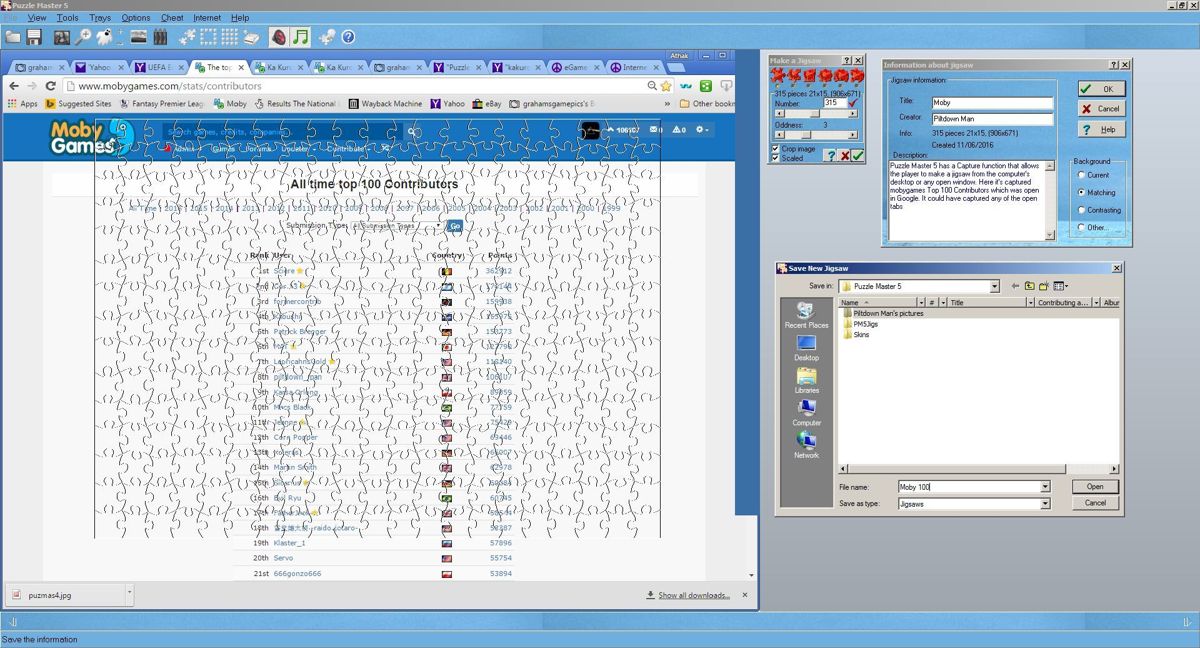Choose the last red piece shape in Make a Jigsaw

tap(857, 76)
